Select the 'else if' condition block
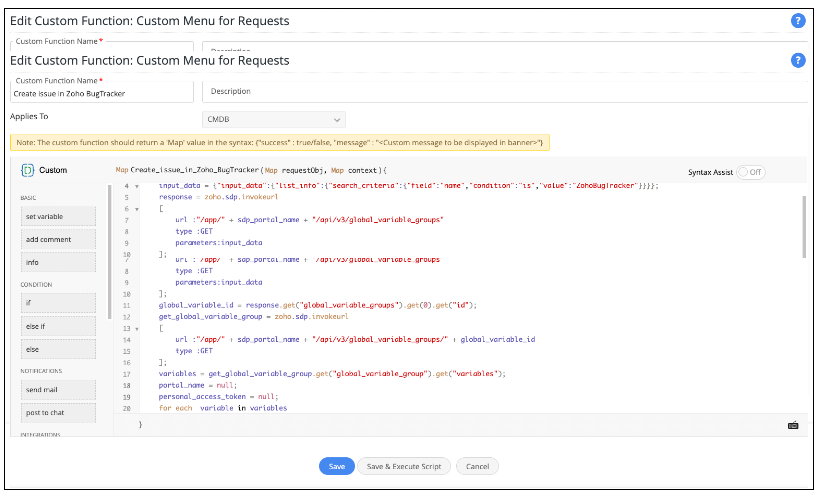Screen dimensions: 822x498 (58, 326)
